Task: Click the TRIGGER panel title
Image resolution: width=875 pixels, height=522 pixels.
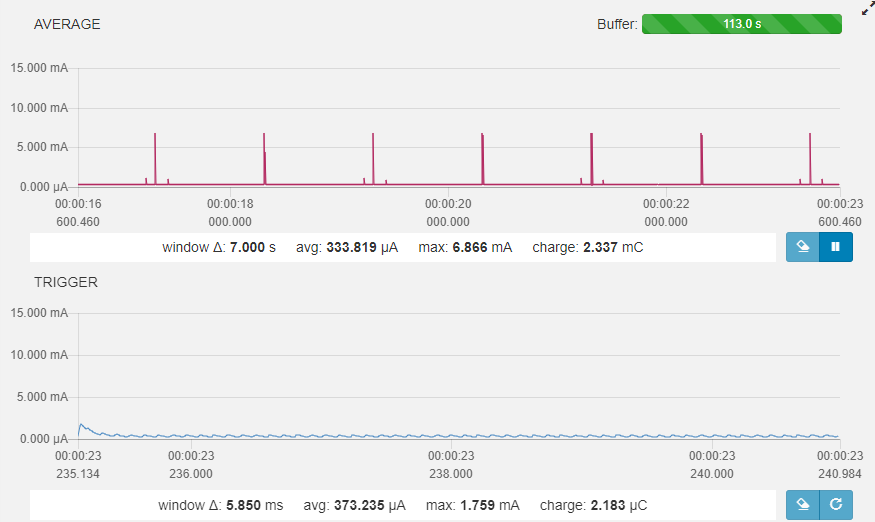Action: pyautogui.click(x=66, y=282)
